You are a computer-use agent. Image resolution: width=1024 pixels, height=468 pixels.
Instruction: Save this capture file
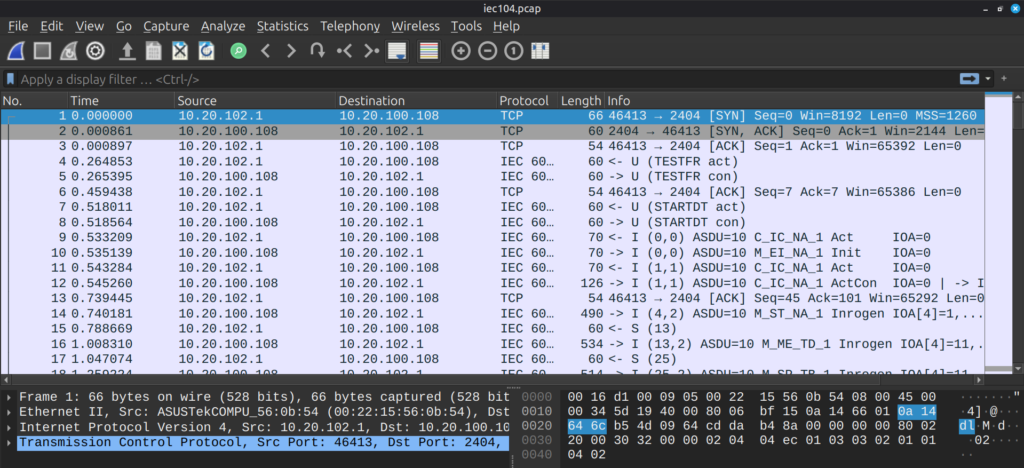[x=153, y=51]
